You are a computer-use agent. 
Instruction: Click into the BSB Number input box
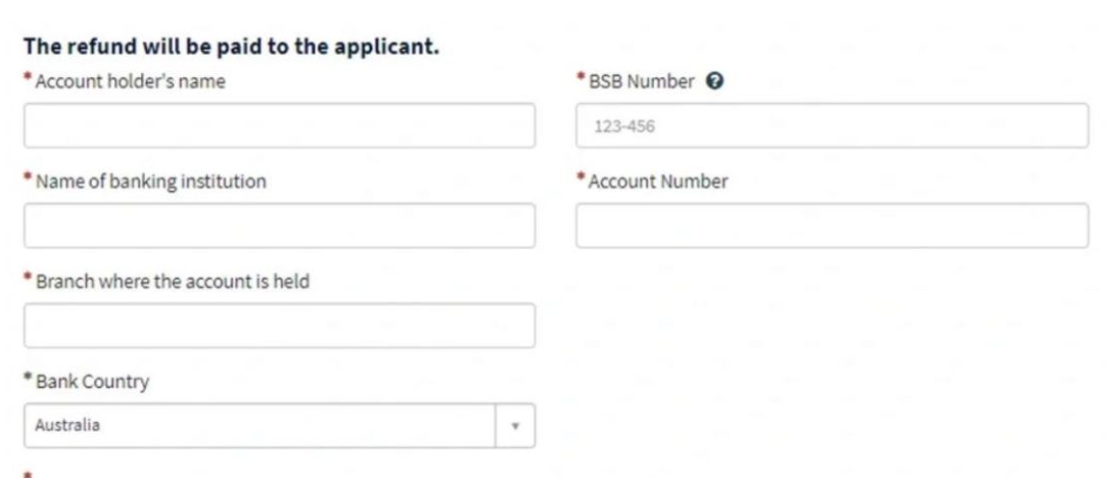pyautogui.click(x=831, y=126)
